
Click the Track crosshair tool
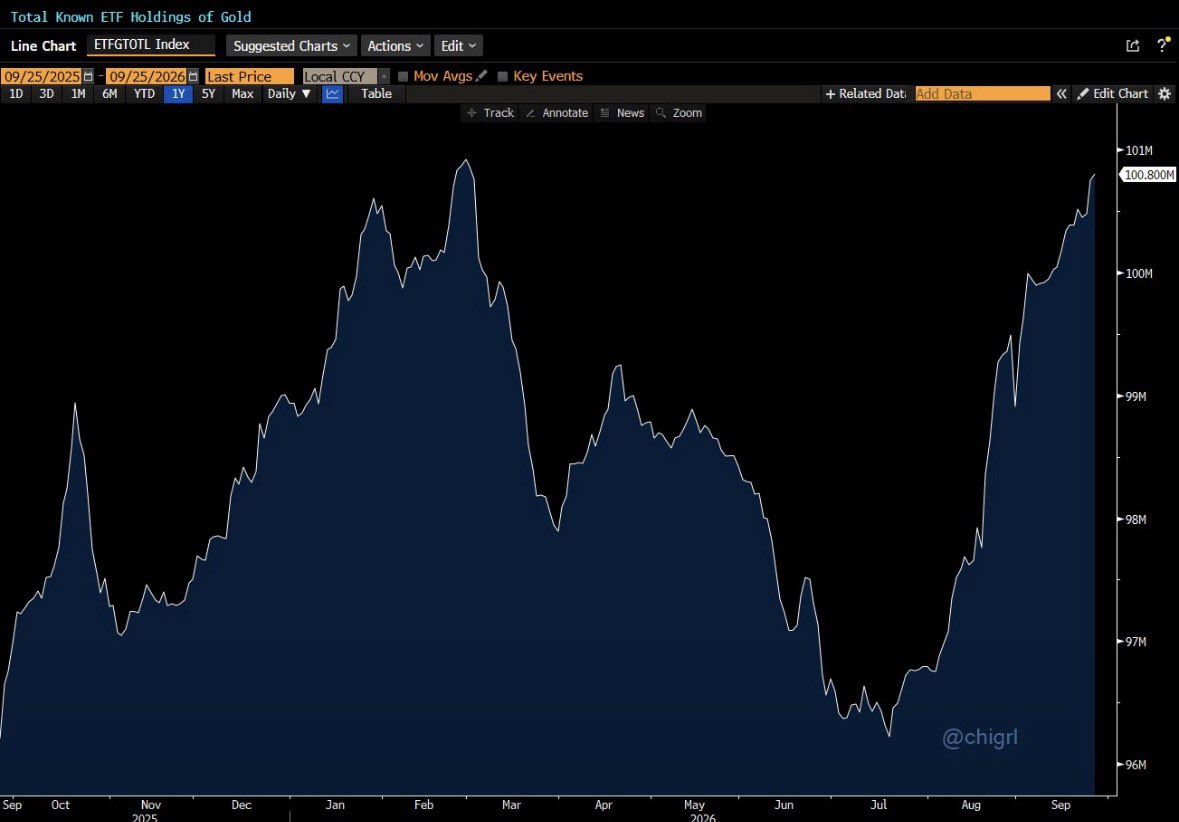(490, 113)
